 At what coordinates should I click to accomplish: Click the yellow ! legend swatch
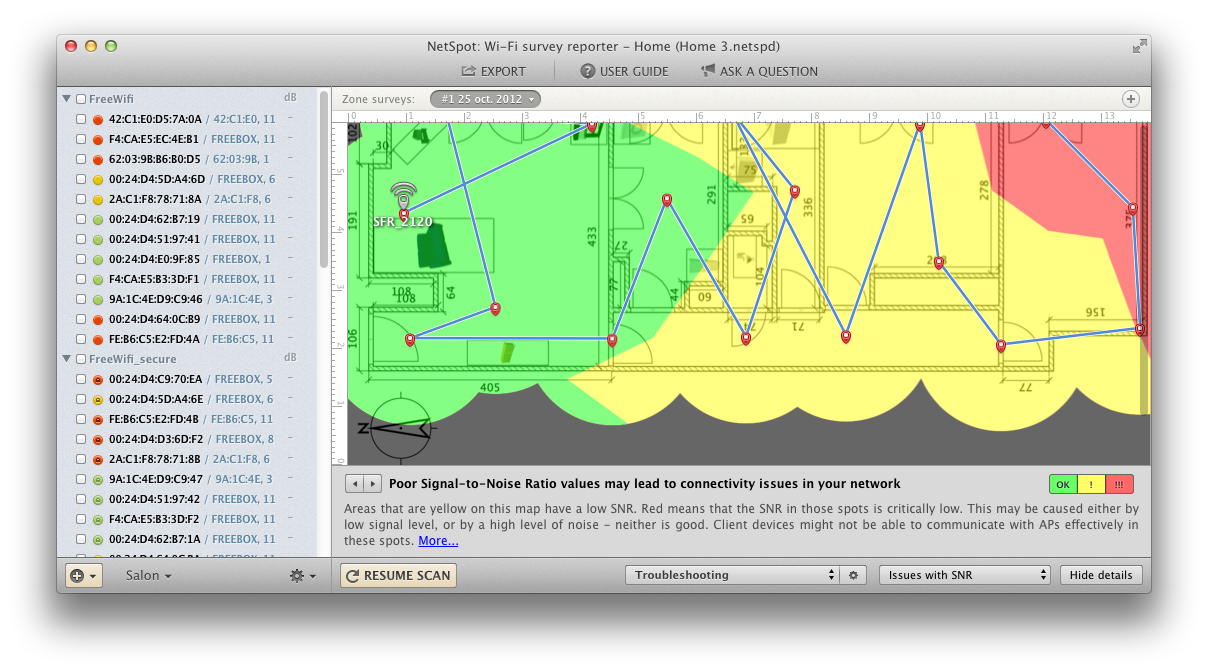(x=1091, y=485)
